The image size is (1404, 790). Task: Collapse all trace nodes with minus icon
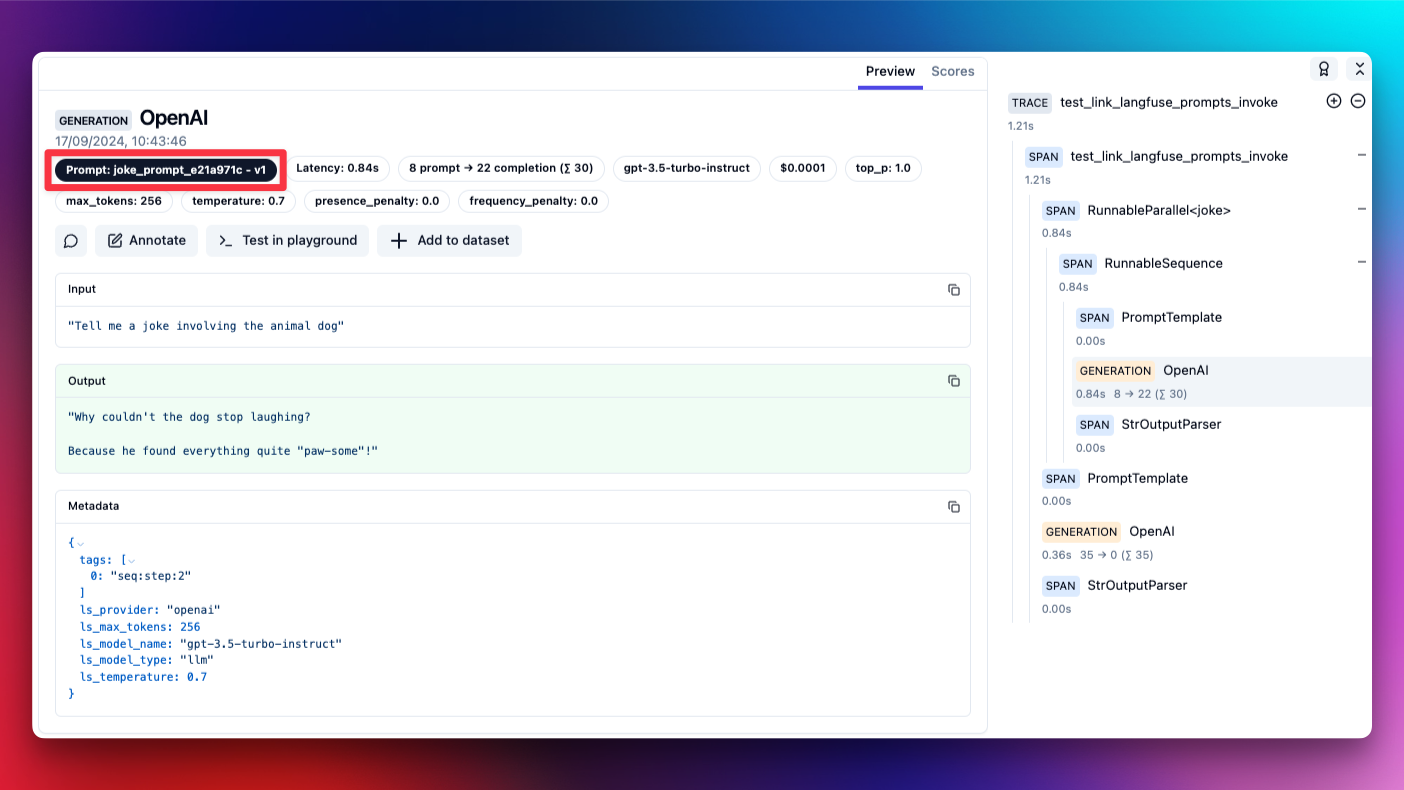(1358, 101)
